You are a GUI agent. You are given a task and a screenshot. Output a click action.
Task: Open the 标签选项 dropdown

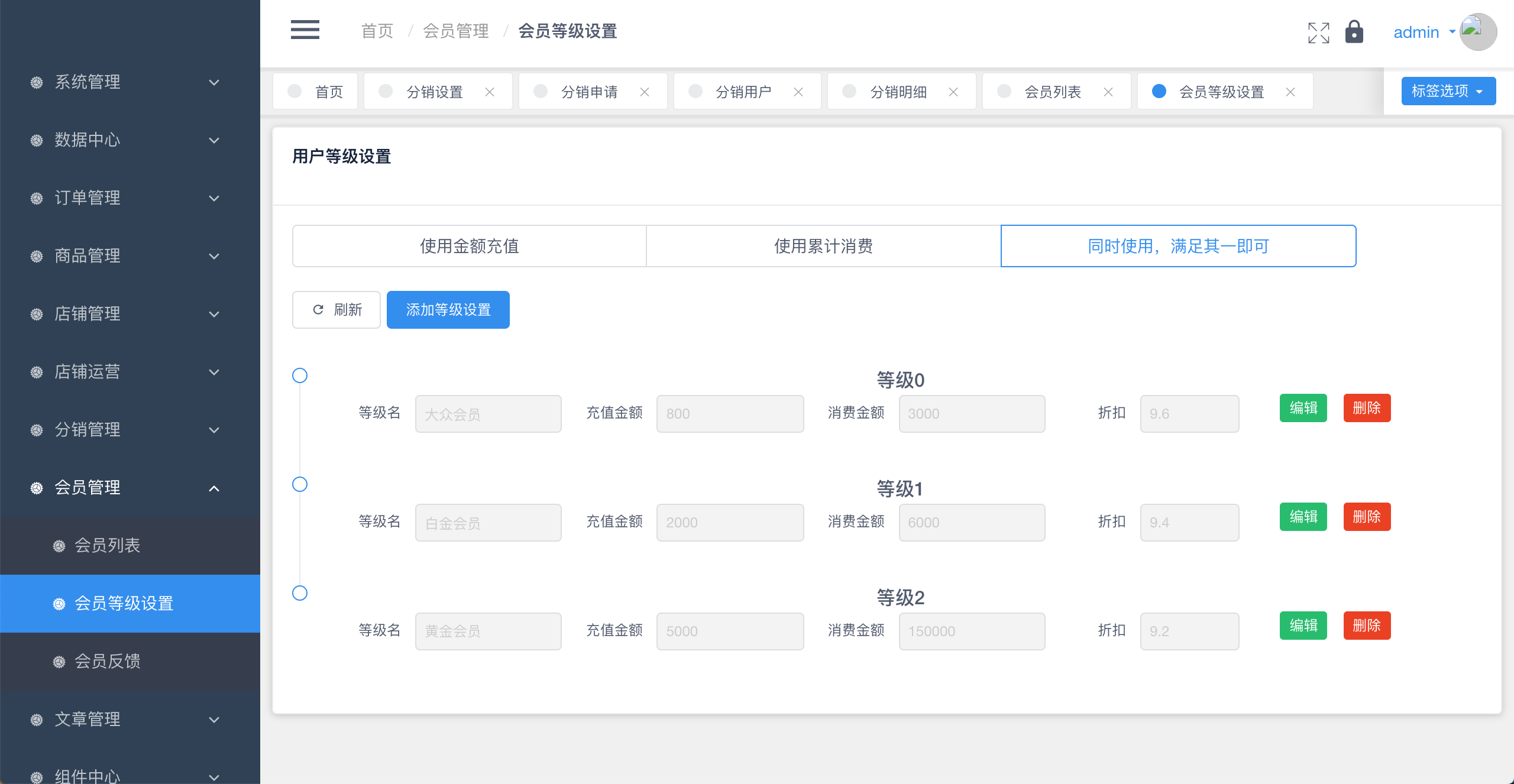(x=1448, y=91)
